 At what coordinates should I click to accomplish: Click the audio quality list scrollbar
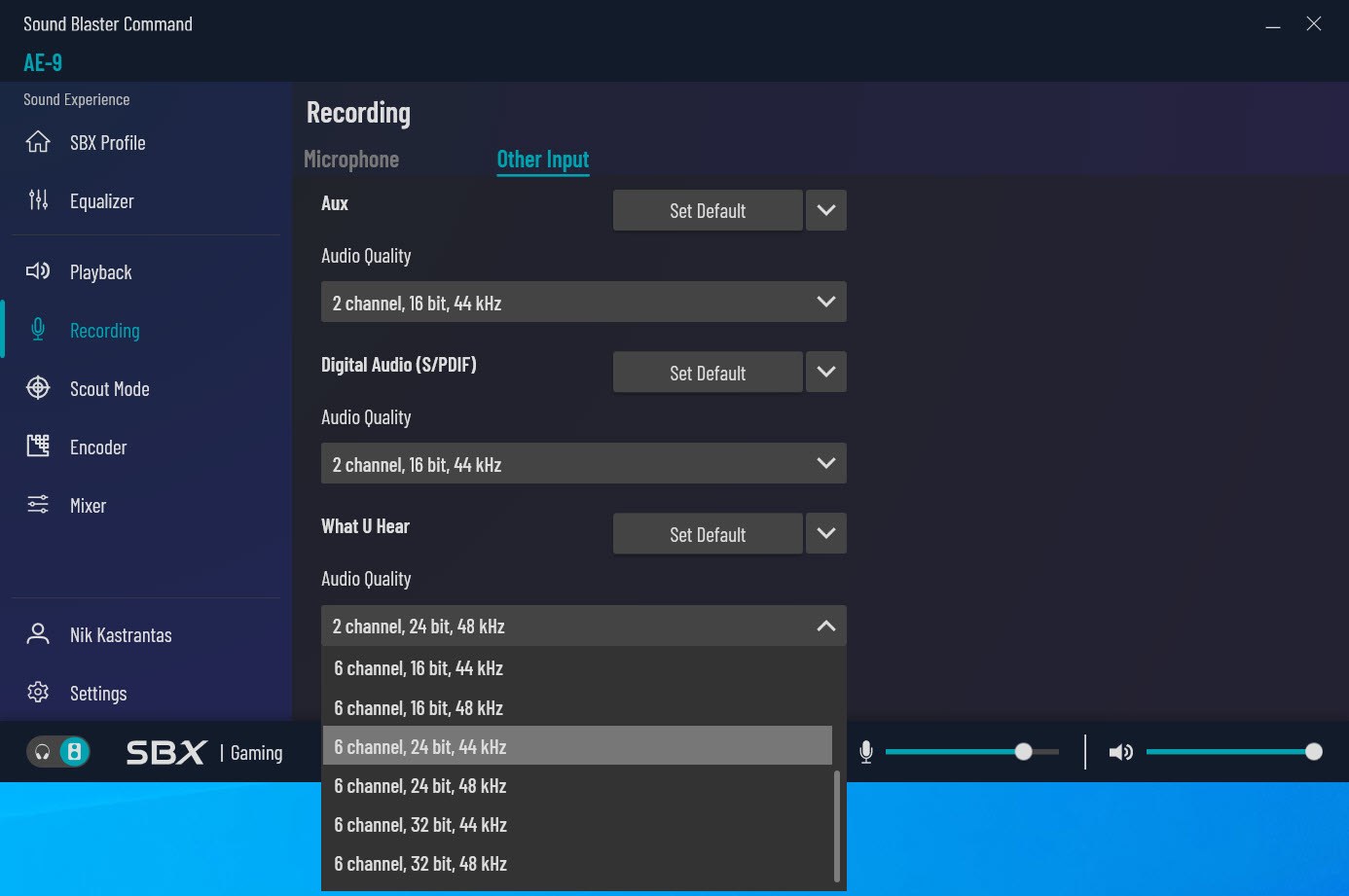coord(837,826)
